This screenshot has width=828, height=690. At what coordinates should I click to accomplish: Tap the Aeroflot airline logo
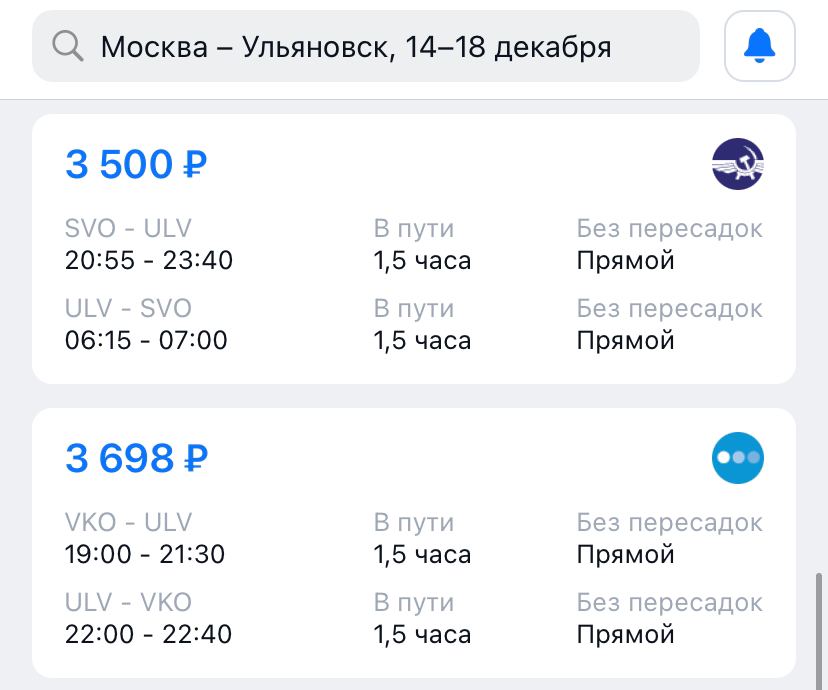tap(738, 164)
